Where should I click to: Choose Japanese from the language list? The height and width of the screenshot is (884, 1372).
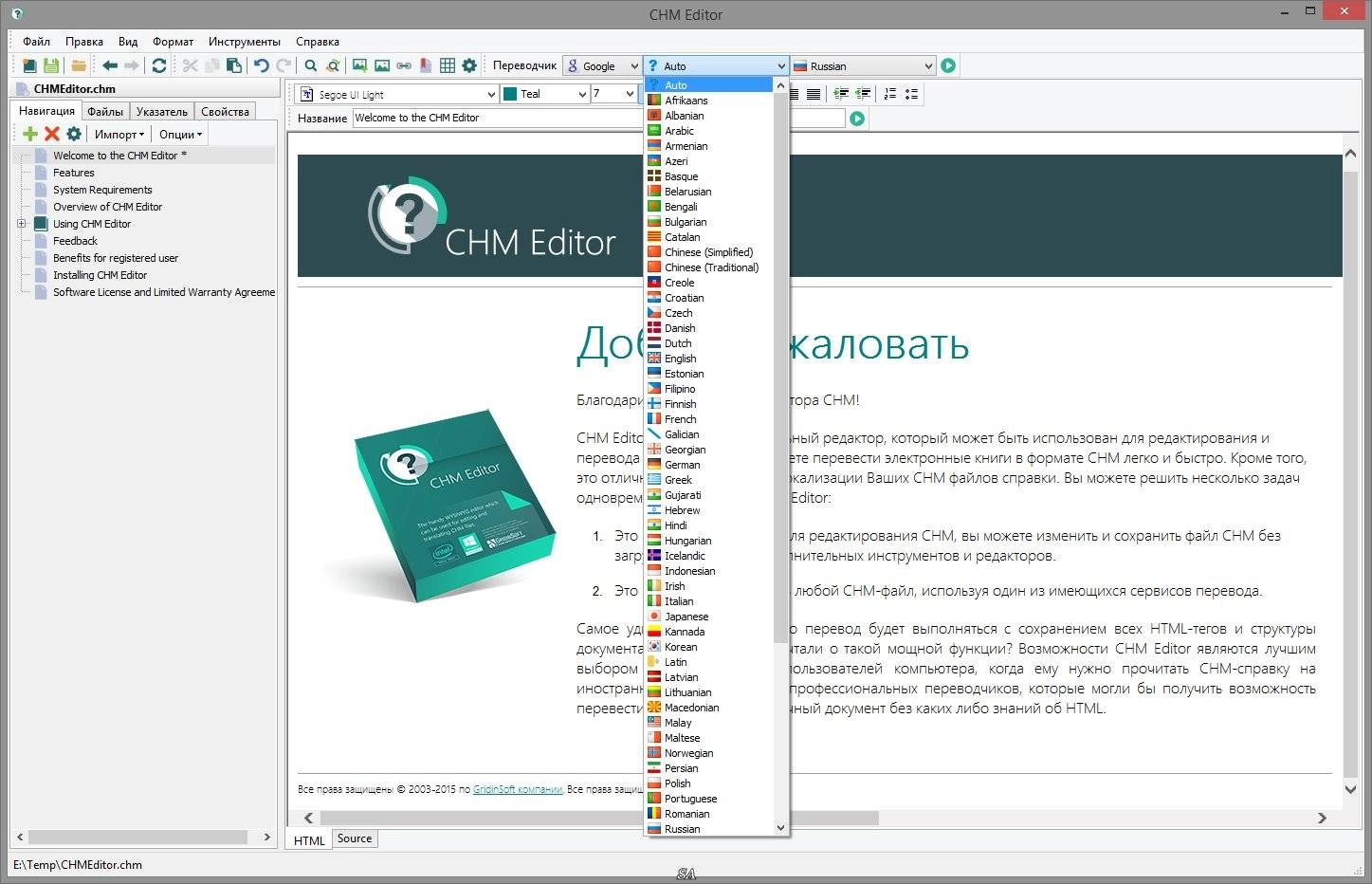pyautogui.click(x=710, y=617)
